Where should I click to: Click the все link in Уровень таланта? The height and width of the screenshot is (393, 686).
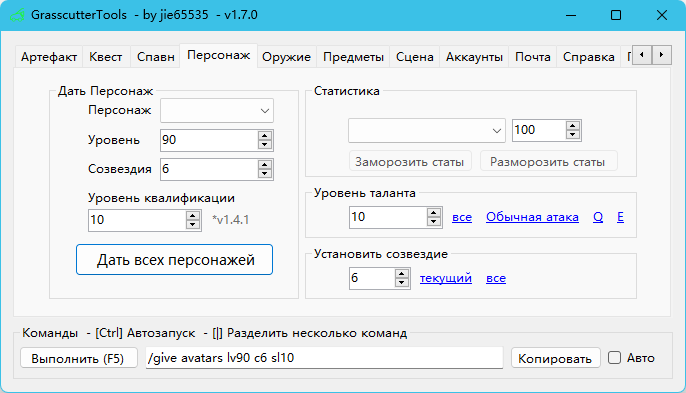[x=462, y=217]
